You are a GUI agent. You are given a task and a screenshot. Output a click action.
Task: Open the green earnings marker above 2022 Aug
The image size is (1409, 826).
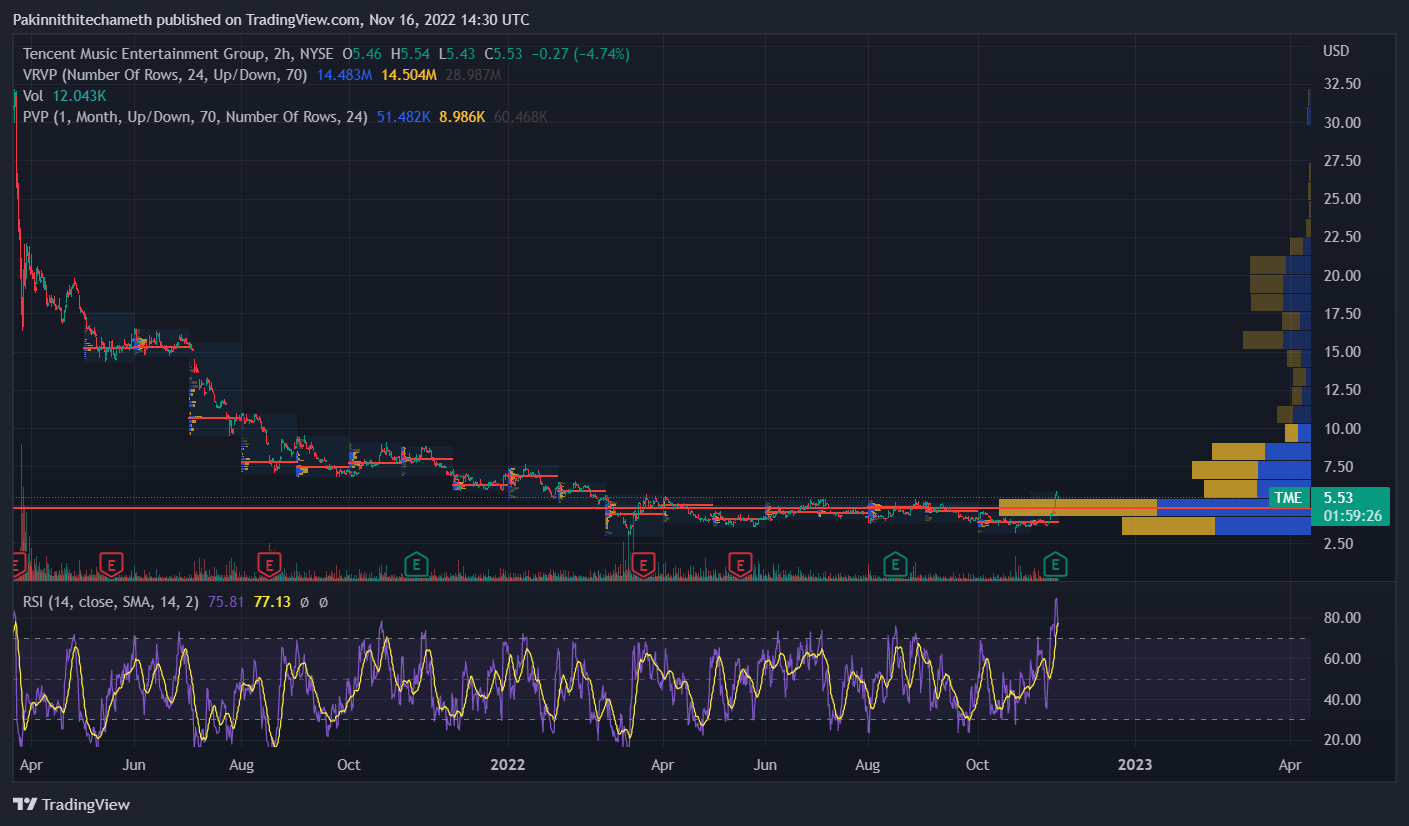(x=896, y=565)
